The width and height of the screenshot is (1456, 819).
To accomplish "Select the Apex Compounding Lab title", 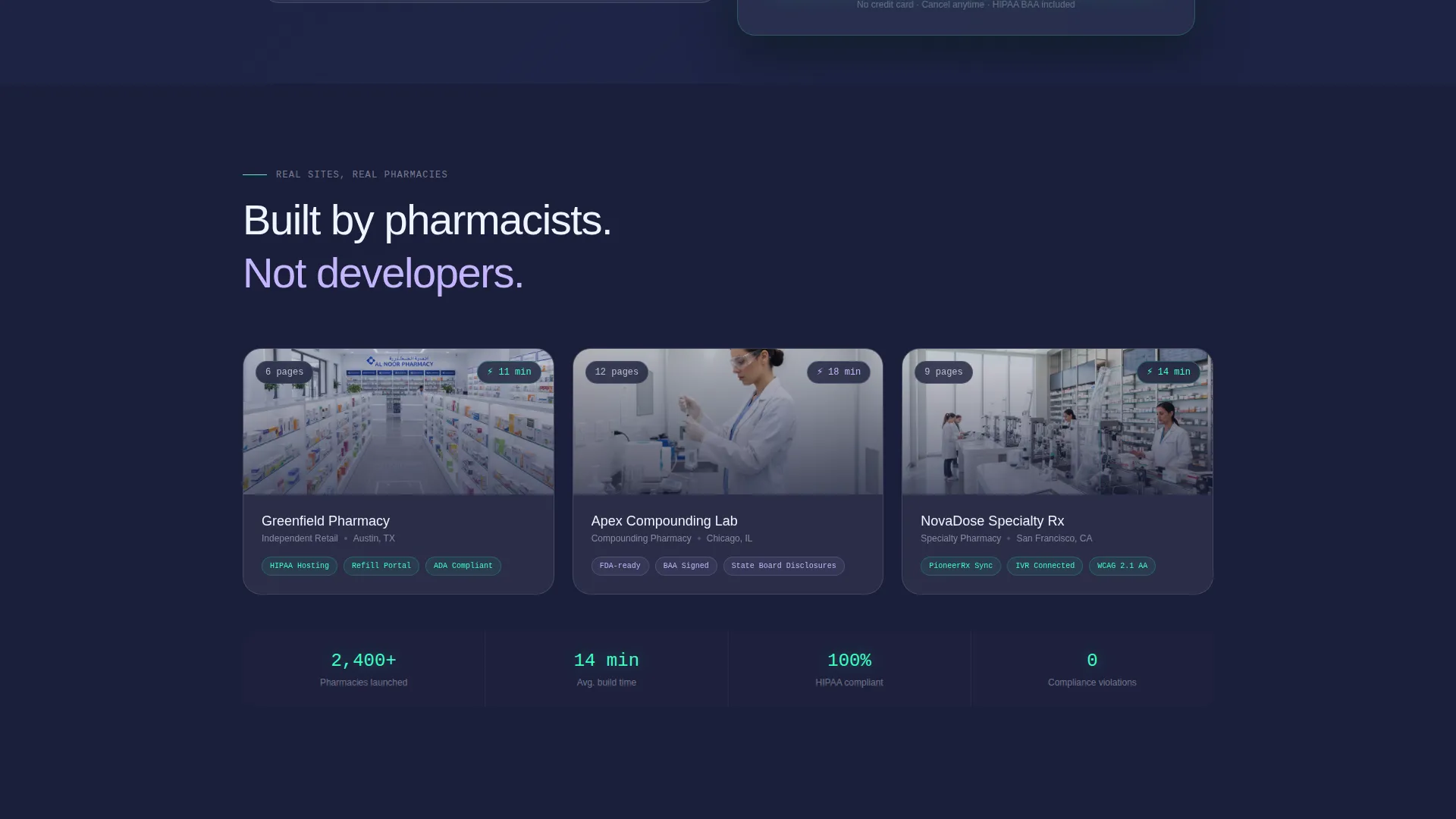I will 664,521.
